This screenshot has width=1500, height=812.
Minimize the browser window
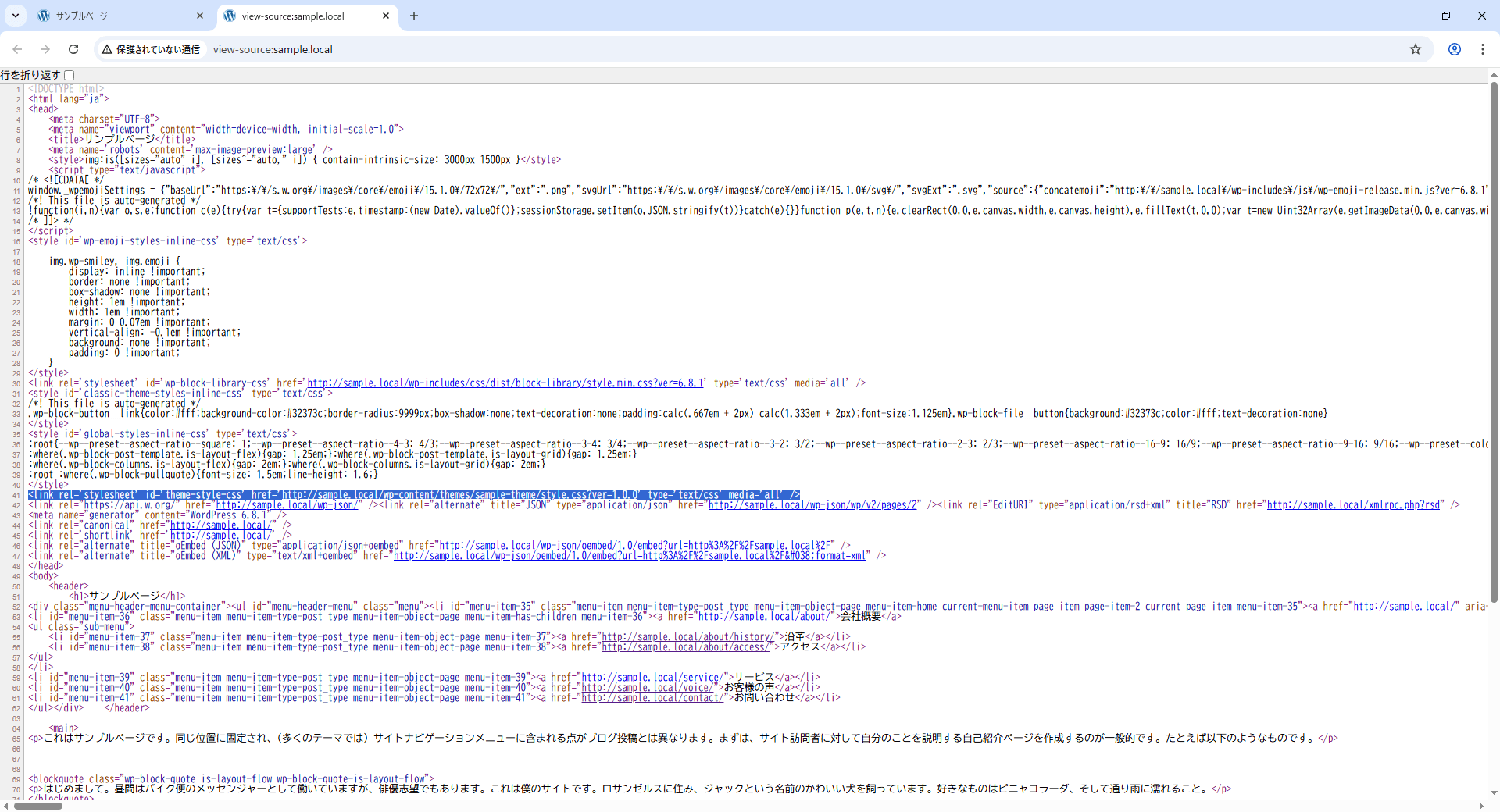(1410, 16)
